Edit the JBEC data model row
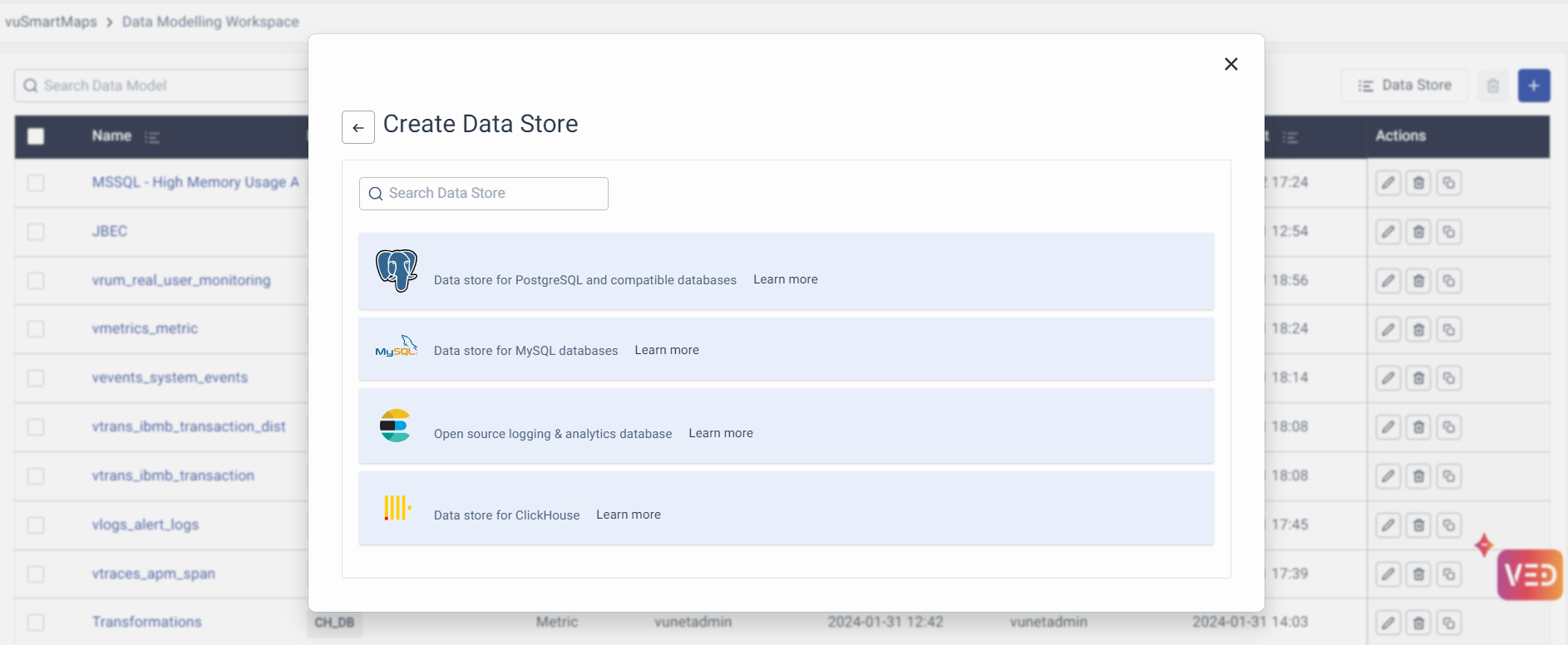This screenshot has width=1568, height=645. coord(1388,232)
